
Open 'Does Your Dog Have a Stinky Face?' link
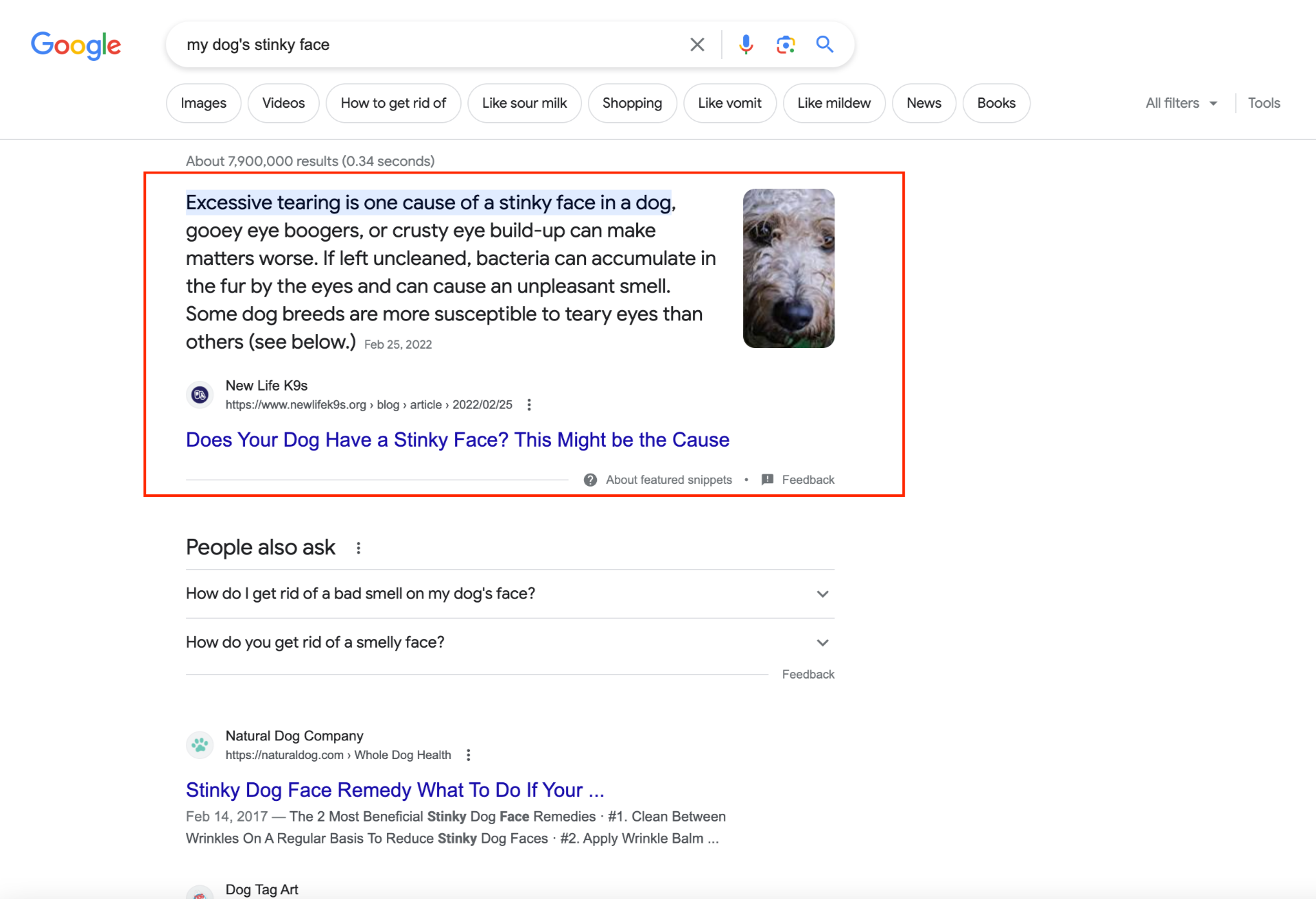click(457, 439)
